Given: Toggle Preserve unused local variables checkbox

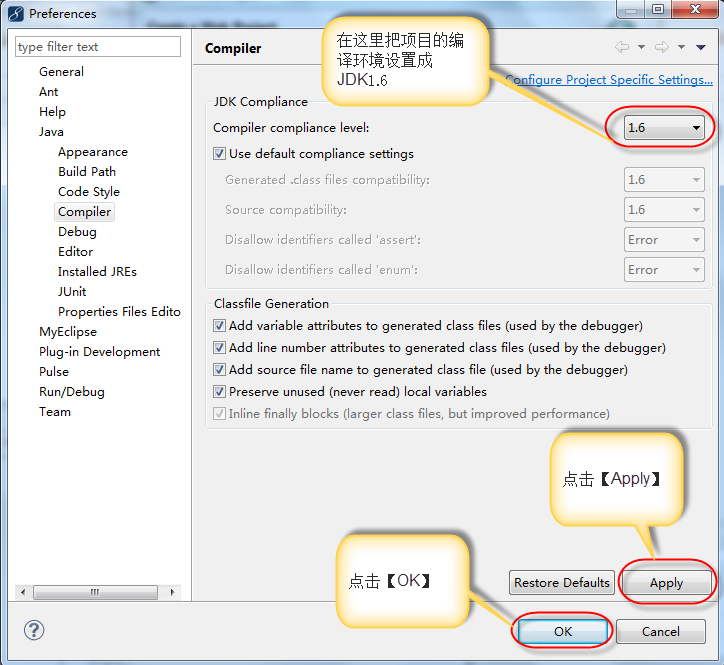Looking at the screenshot, I should [x=219, y=392].
